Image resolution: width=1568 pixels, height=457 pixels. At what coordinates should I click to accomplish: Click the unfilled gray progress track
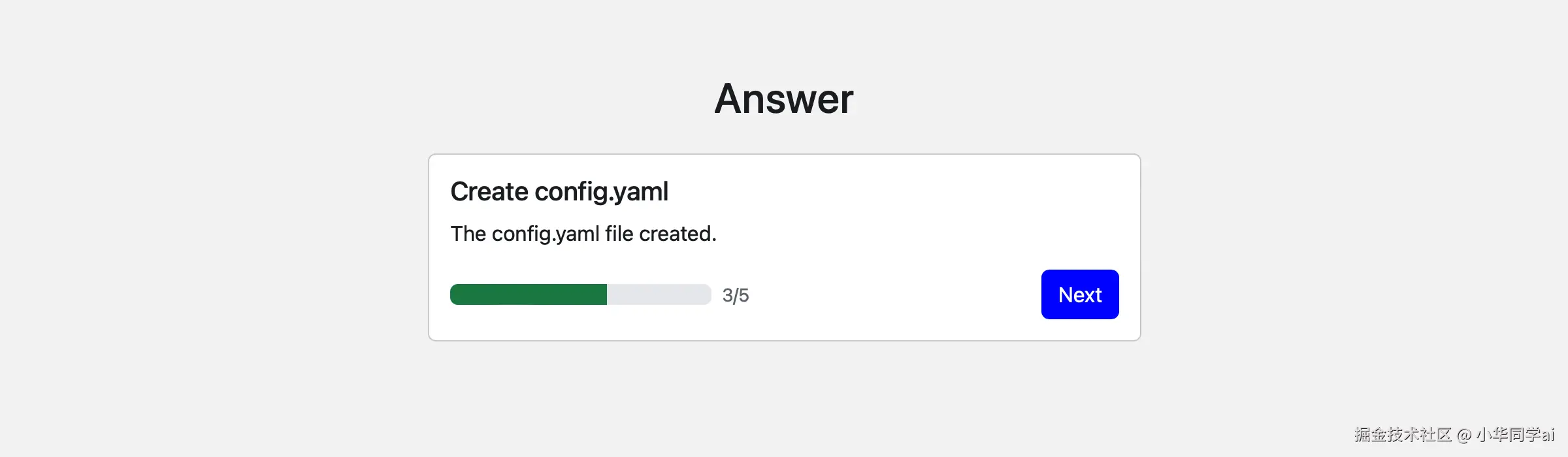click(x=660, y=294)
